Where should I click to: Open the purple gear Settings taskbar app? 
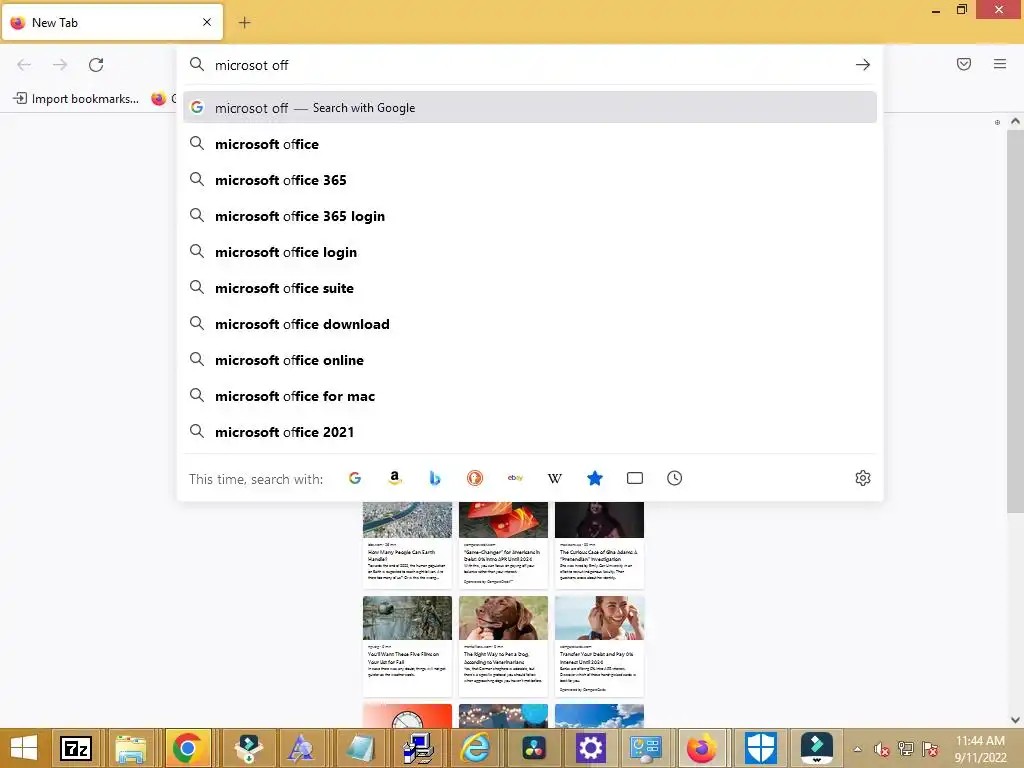click(590, 748)
